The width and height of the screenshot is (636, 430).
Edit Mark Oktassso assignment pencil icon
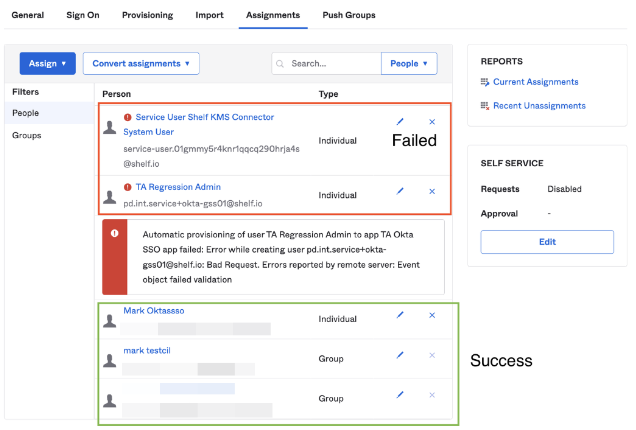click(400, 314)
